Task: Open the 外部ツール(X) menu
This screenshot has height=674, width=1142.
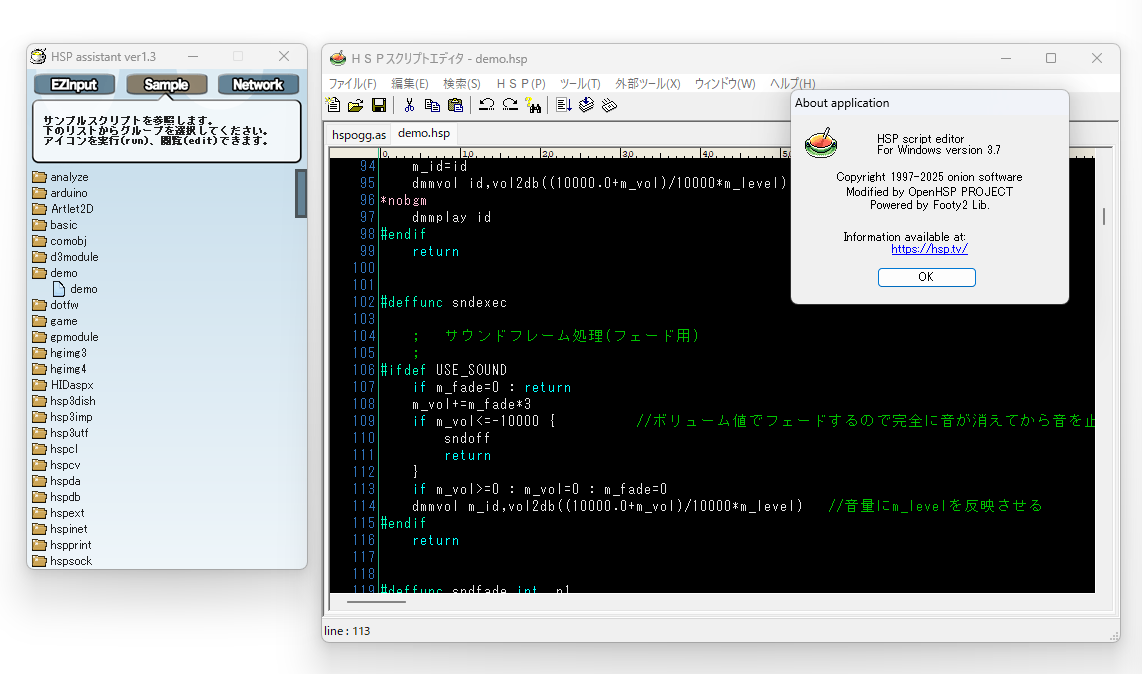Action: coord(647,84)
